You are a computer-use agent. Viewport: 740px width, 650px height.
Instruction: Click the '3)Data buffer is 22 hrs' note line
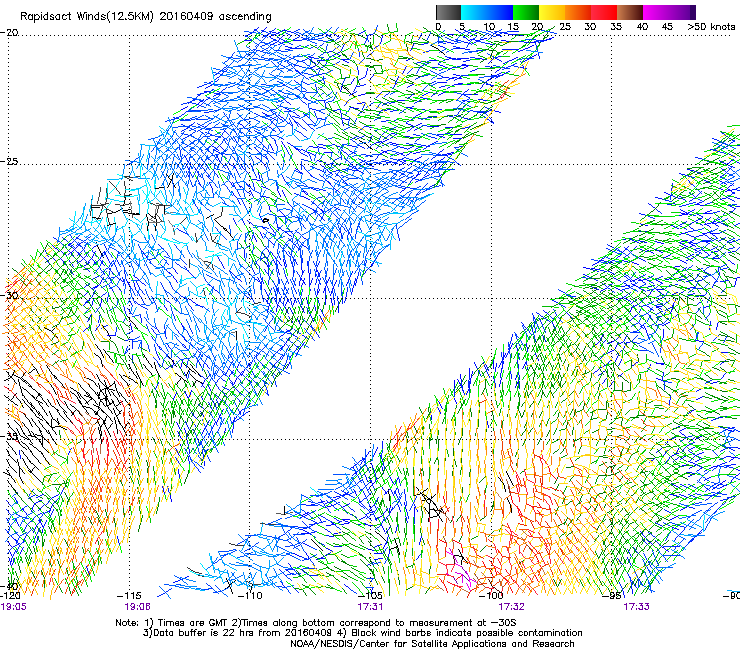(362, 633)
